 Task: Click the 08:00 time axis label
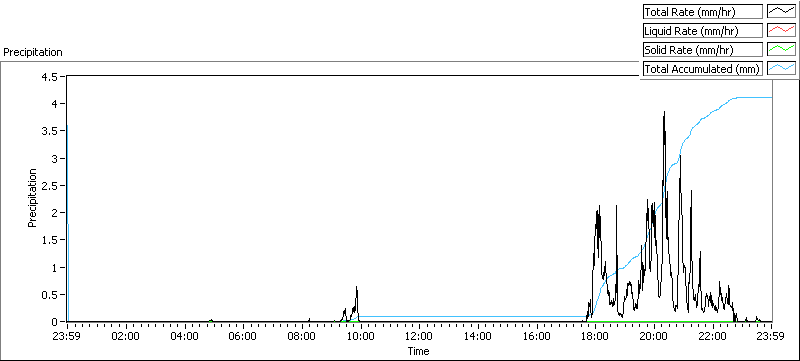click(x=302, y=336)
